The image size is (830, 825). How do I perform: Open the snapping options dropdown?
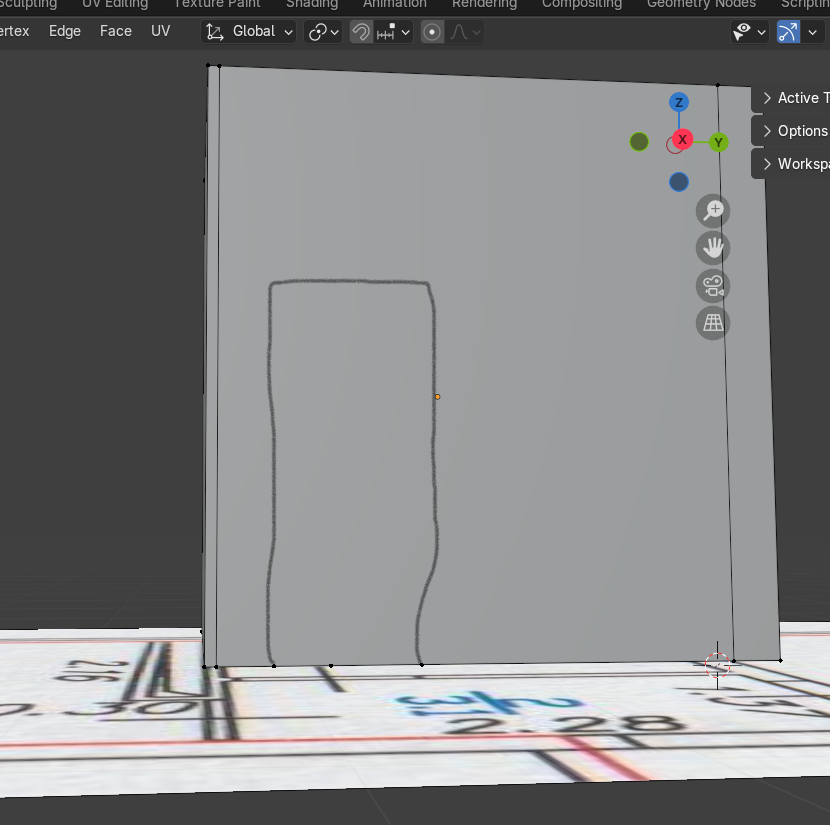coord(394,32)
